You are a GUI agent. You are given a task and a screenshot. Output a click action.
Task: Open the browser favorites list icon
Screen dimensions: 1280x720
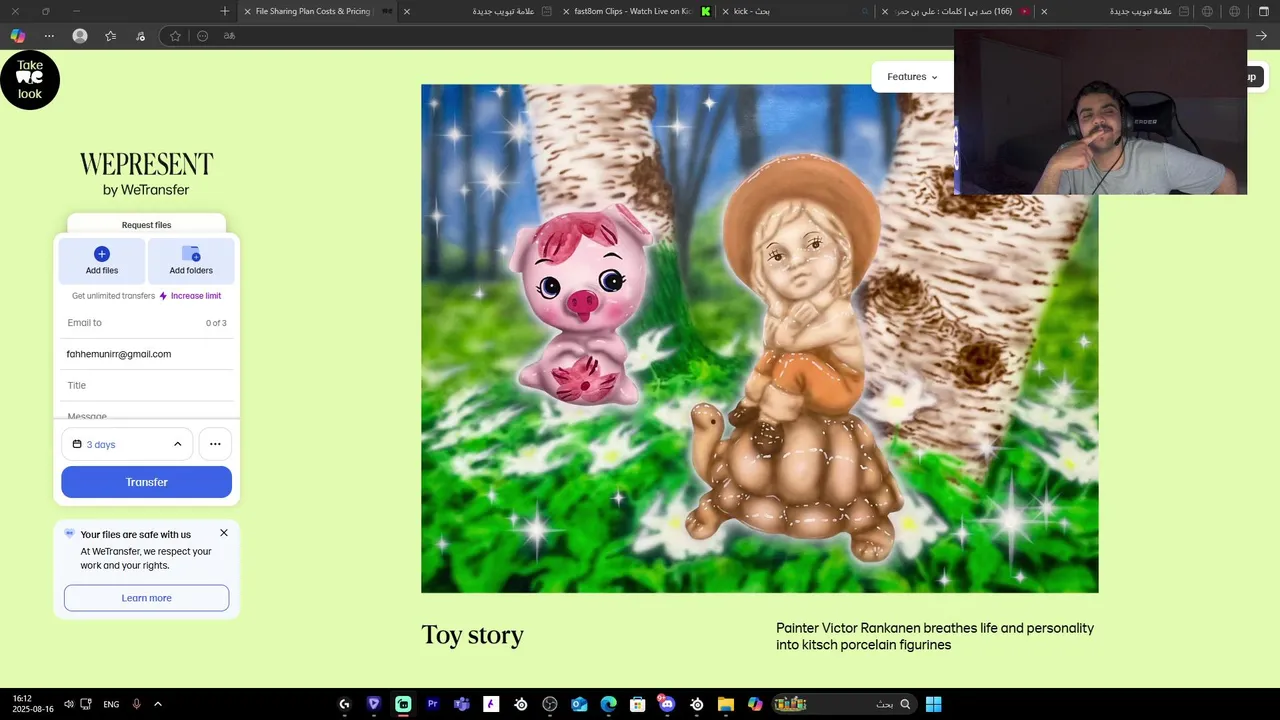coord(110,36)
